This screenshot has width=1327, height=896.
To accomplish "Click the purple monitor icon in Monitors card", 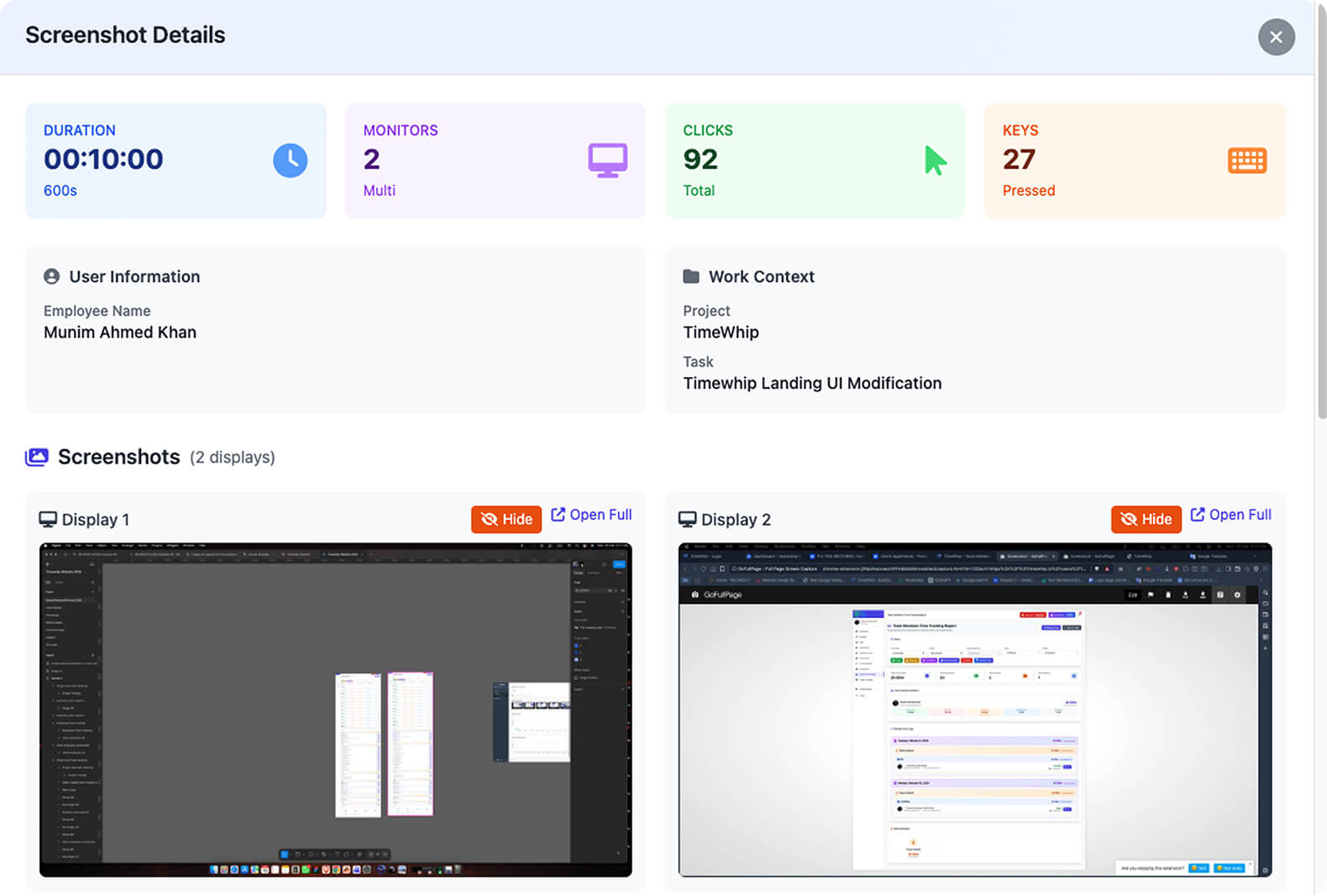I will pyautogui.click(x=607, y=160).
